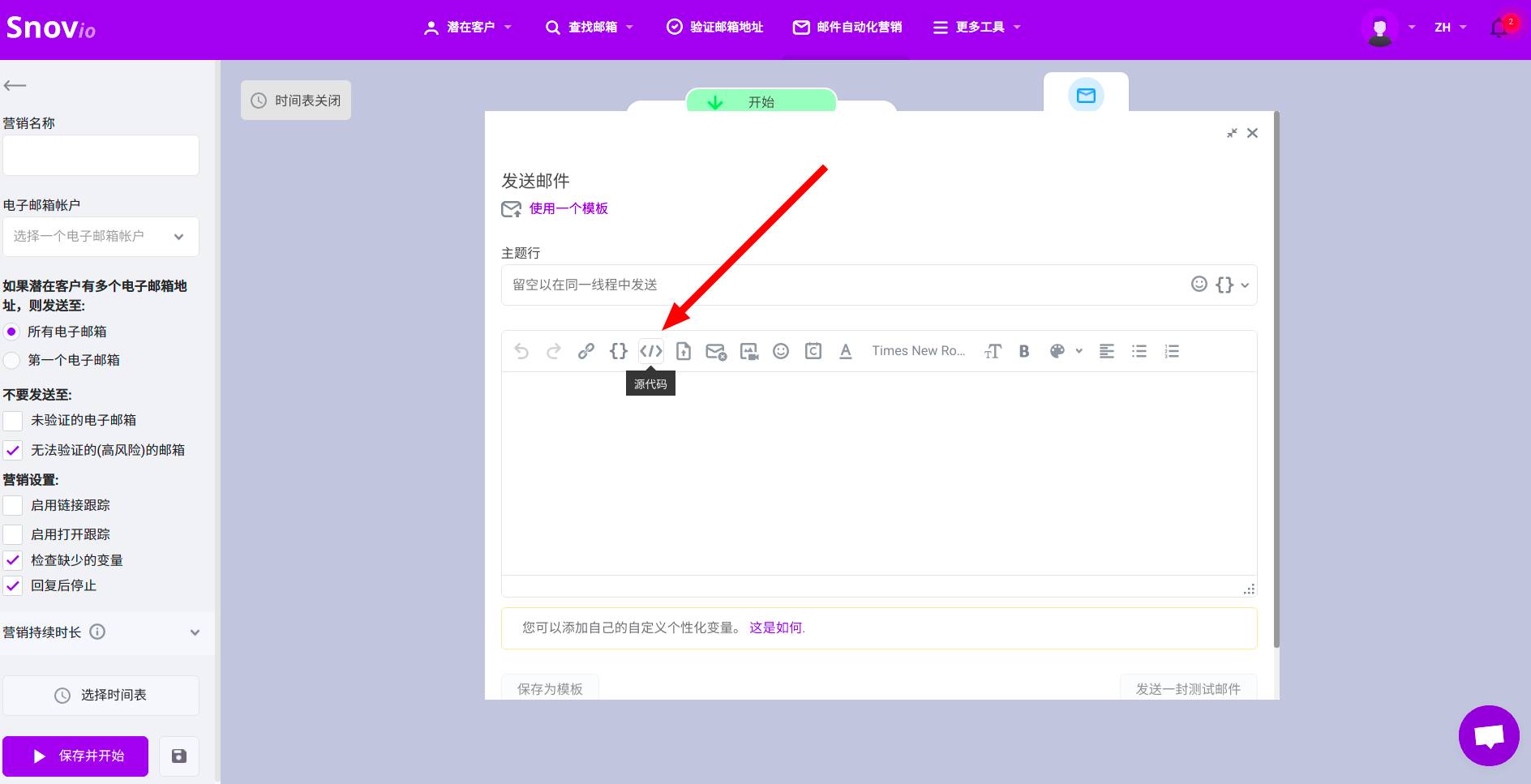Image resolution: width=1531 pixels, height=784 pixels.
Task: Open the text alignment options
Action: [x=1107, y=351]
